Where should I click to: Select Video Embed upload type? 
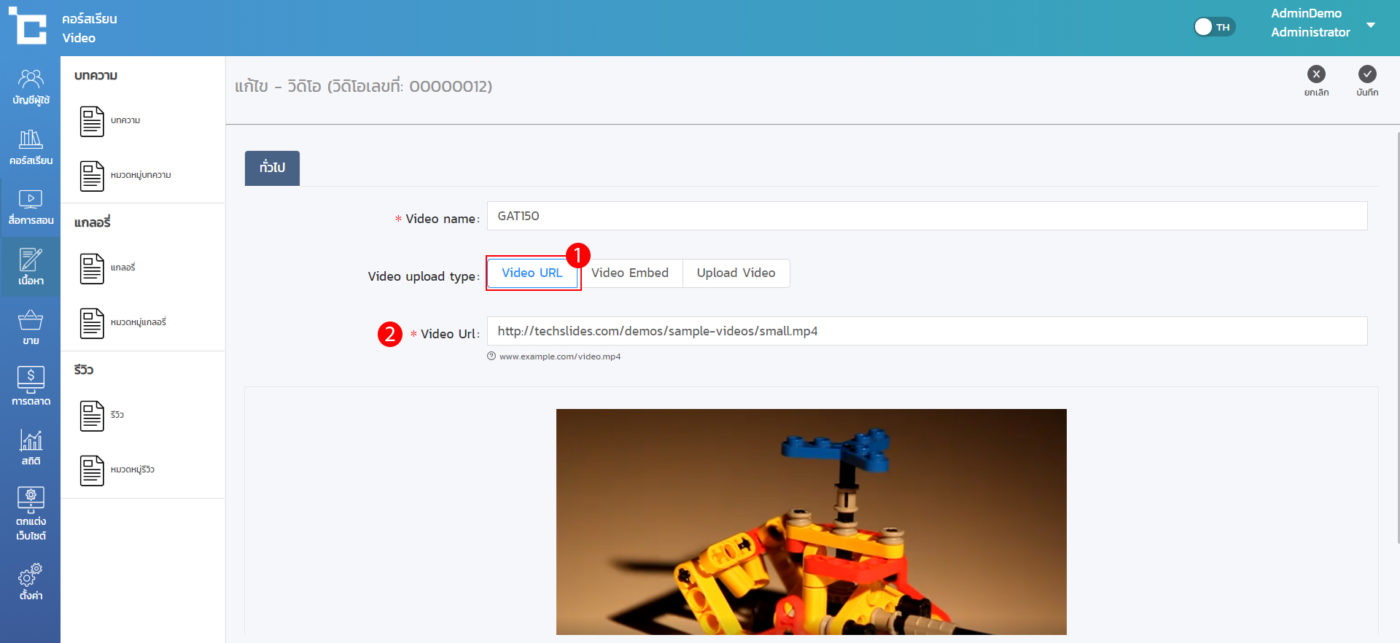tap(629, 273)
